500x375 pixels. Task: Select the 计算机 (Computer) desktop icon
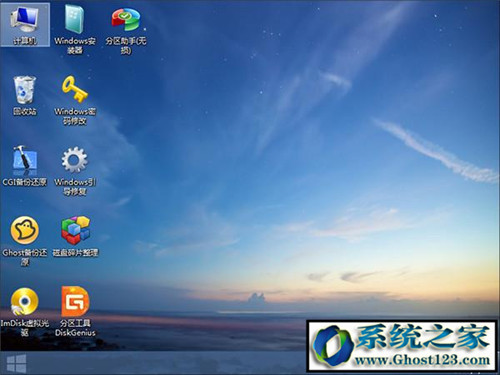pyautogui.click(x=25, y=25)
